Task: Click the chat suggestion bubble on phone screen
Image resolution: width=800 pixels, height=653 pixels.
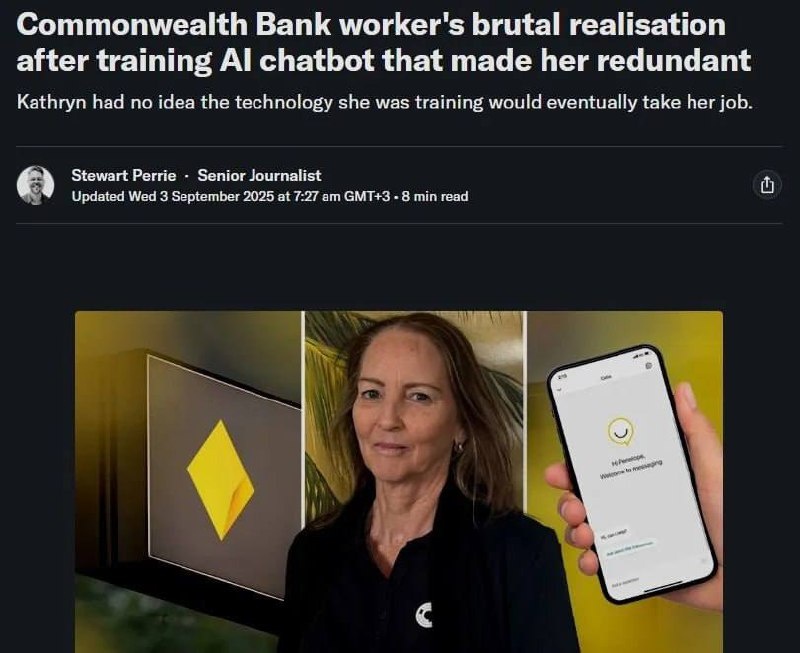Action: (629, 549)
